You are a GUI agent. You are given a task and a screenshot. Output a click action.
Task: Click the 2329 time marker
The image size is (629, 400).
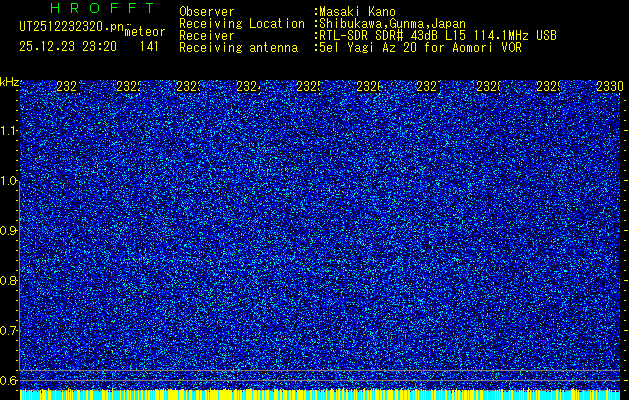549,86
